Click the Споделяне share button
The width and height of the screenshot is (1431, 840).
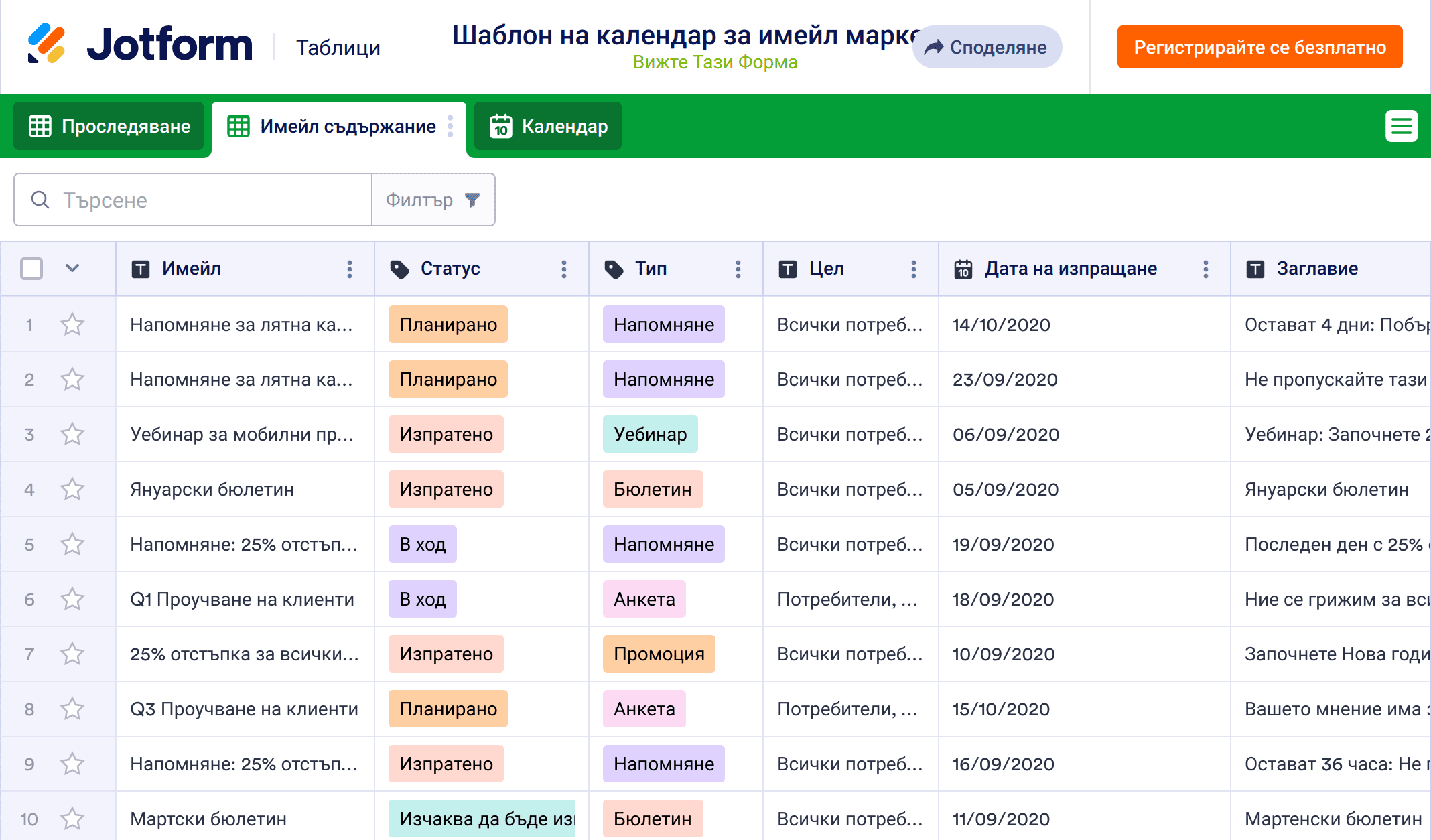(986, 48)
